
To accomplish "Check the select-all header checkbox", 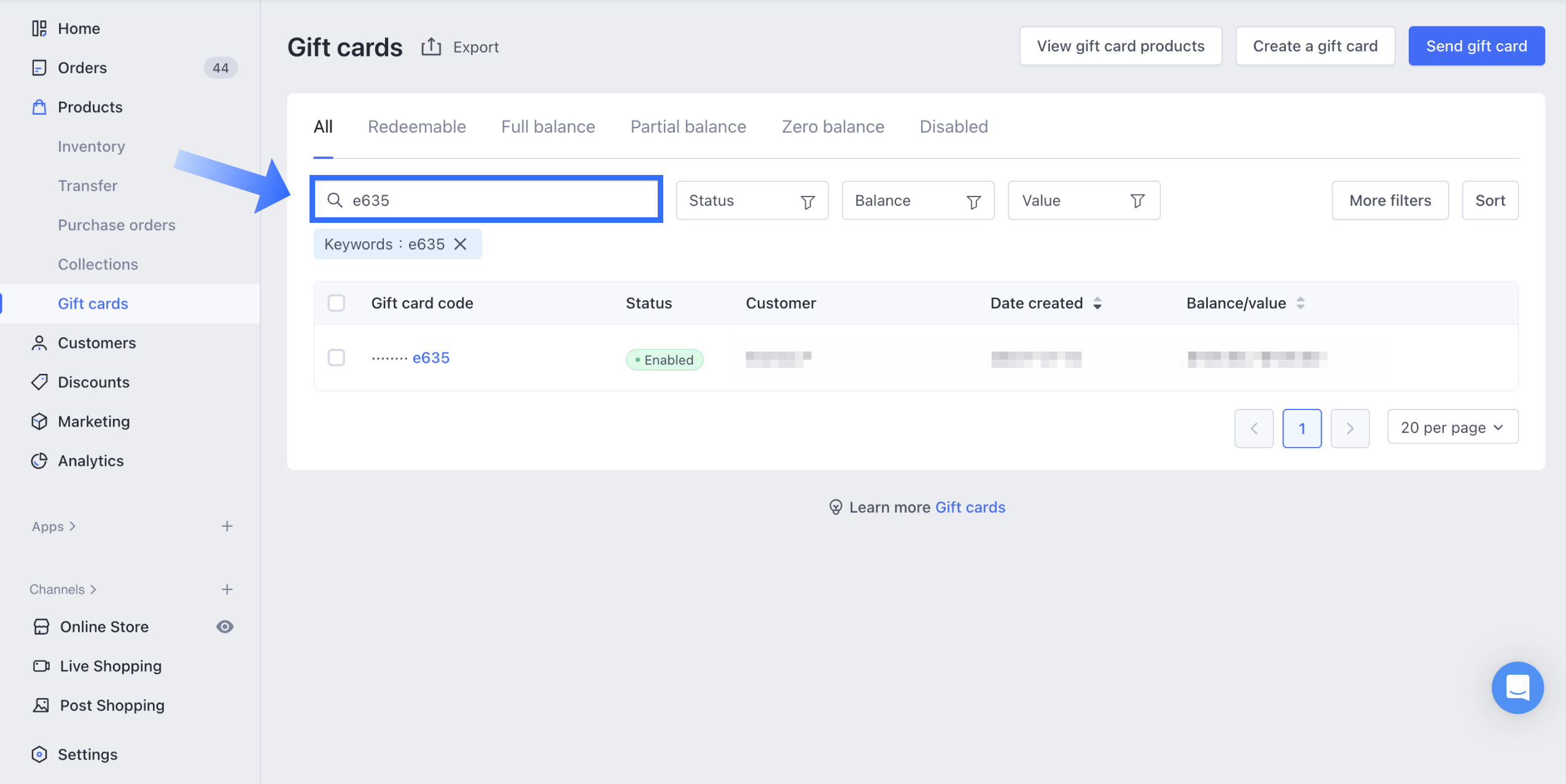I will pos(336,303).
